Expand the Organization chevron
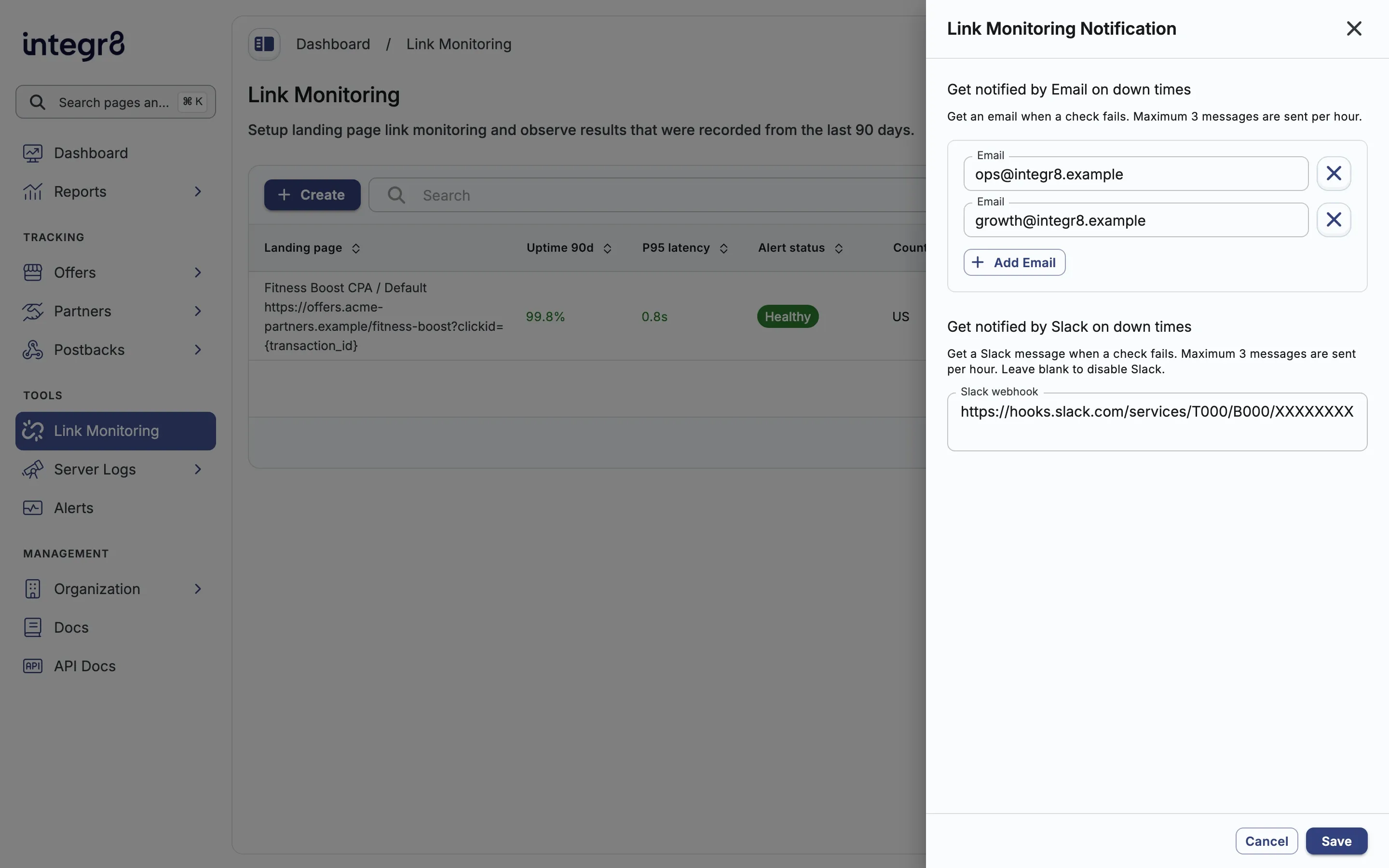 198,589
